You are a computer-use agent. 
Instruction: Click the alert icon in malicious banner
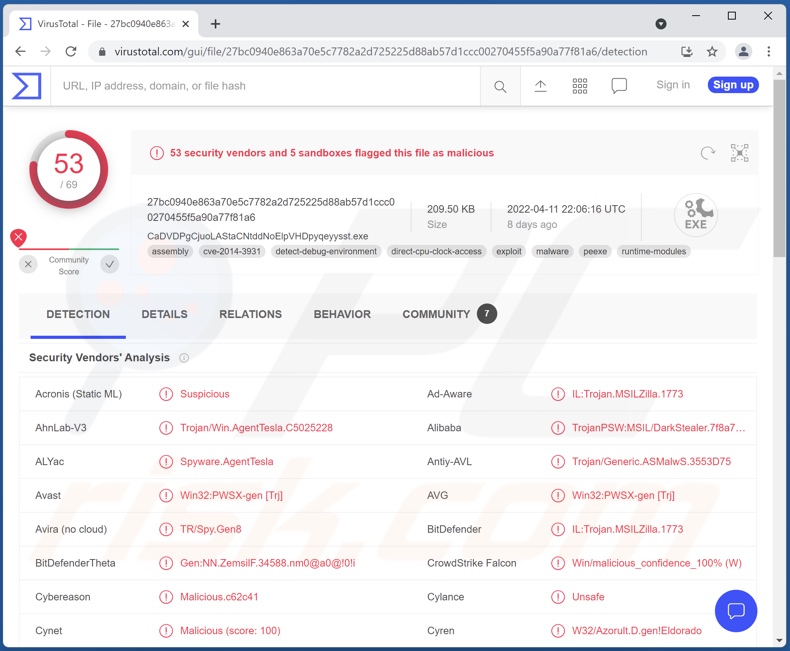tap(157, 153)
